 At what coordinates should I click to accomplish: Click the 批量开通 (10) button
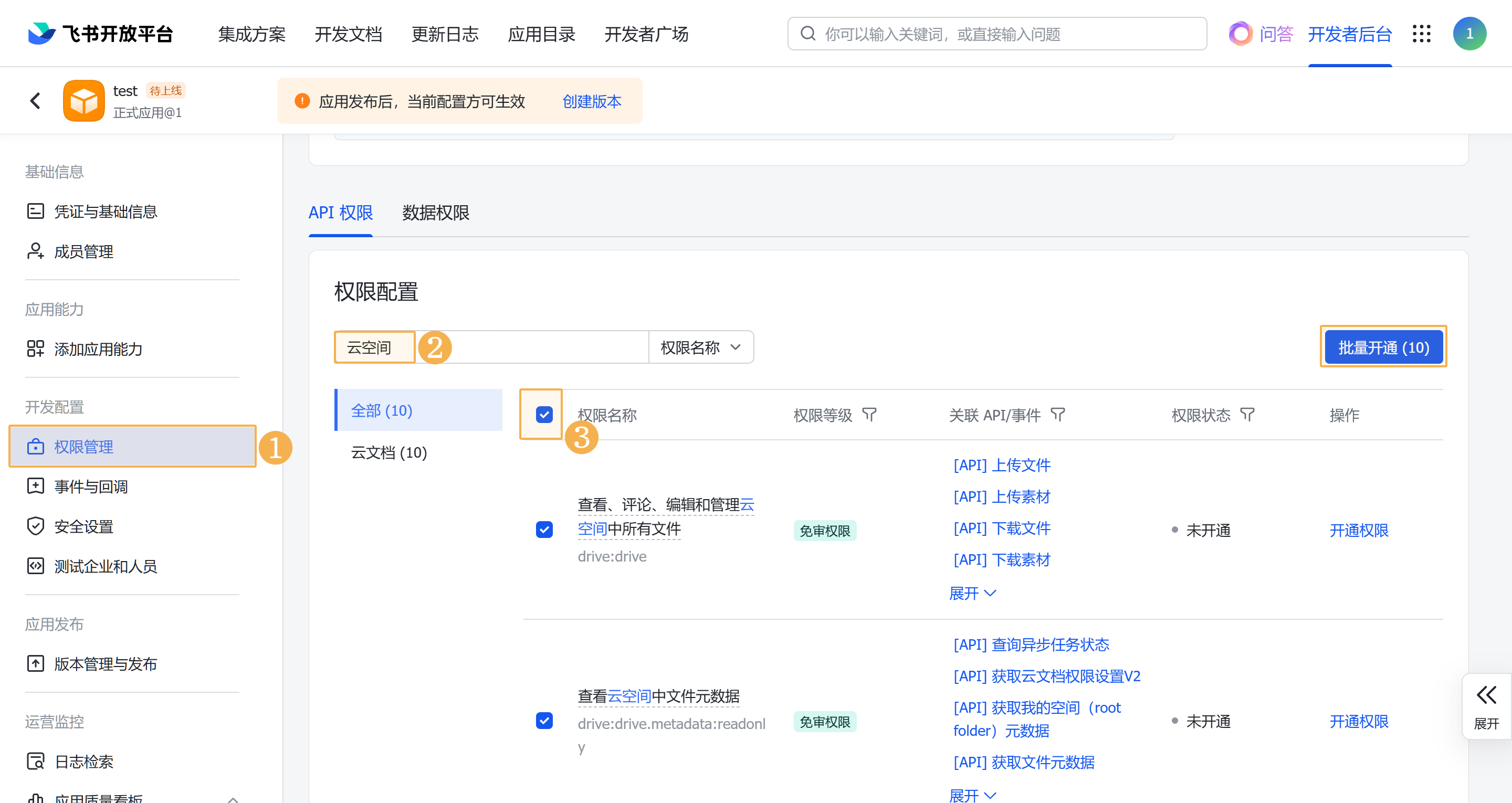(x=1383, y=347)
